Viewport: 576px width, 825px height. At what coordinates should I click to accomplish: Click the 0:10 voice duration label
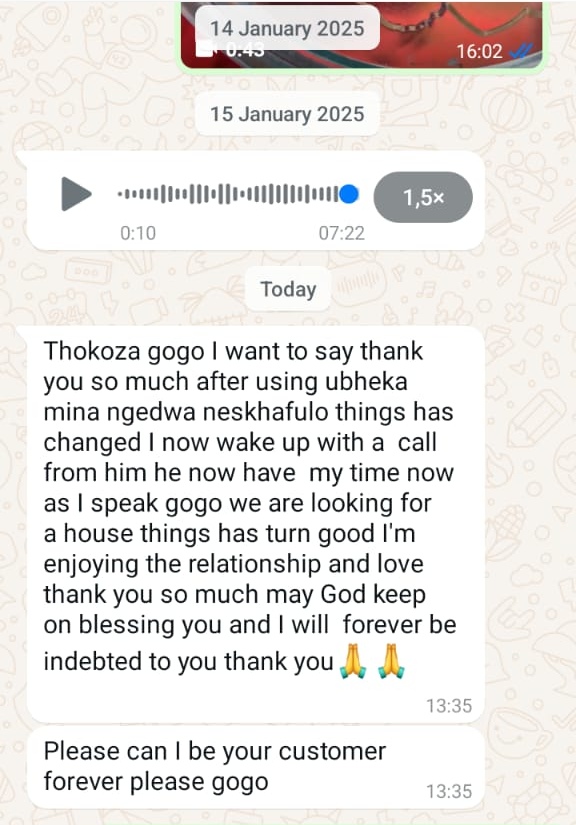coord(138,233)
